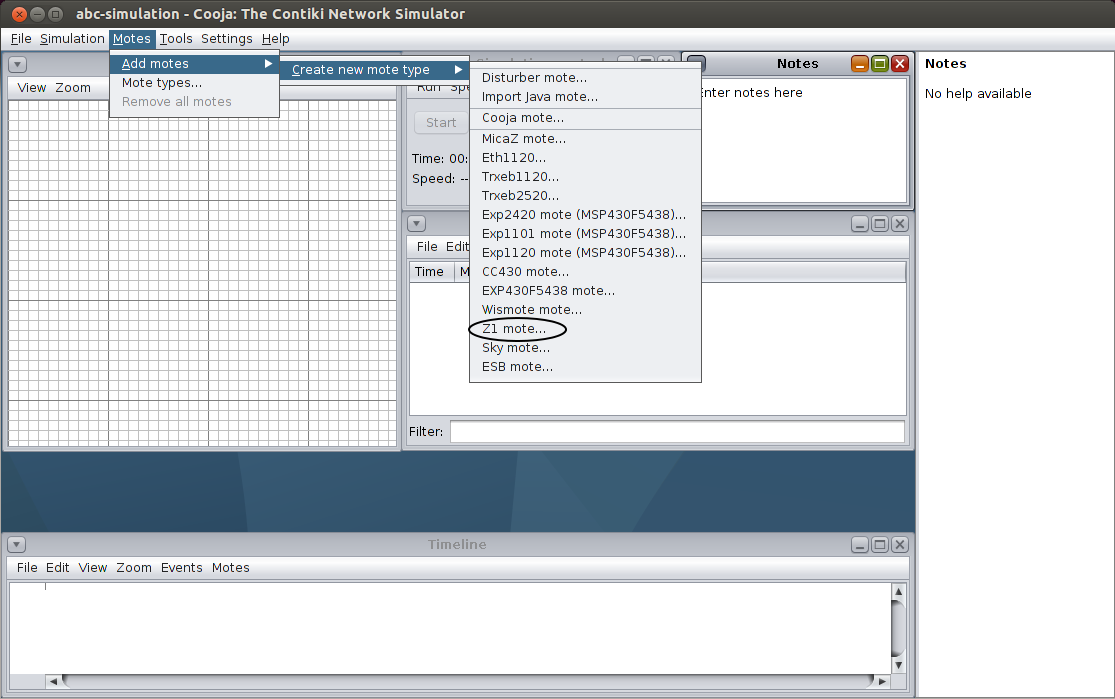
Task: Open View menu in Network panel
Action: (31, 87)
